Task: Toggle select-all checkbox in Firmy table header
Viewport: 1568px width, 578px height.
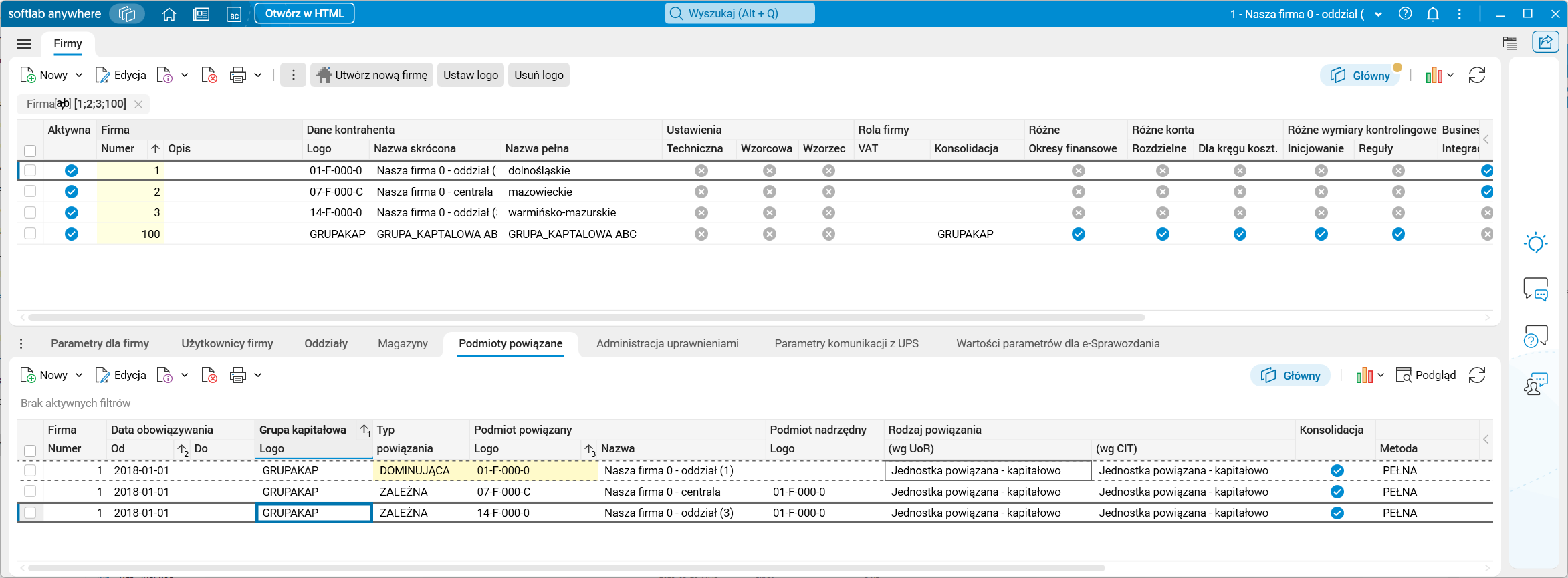Action: tap(30, 150)
